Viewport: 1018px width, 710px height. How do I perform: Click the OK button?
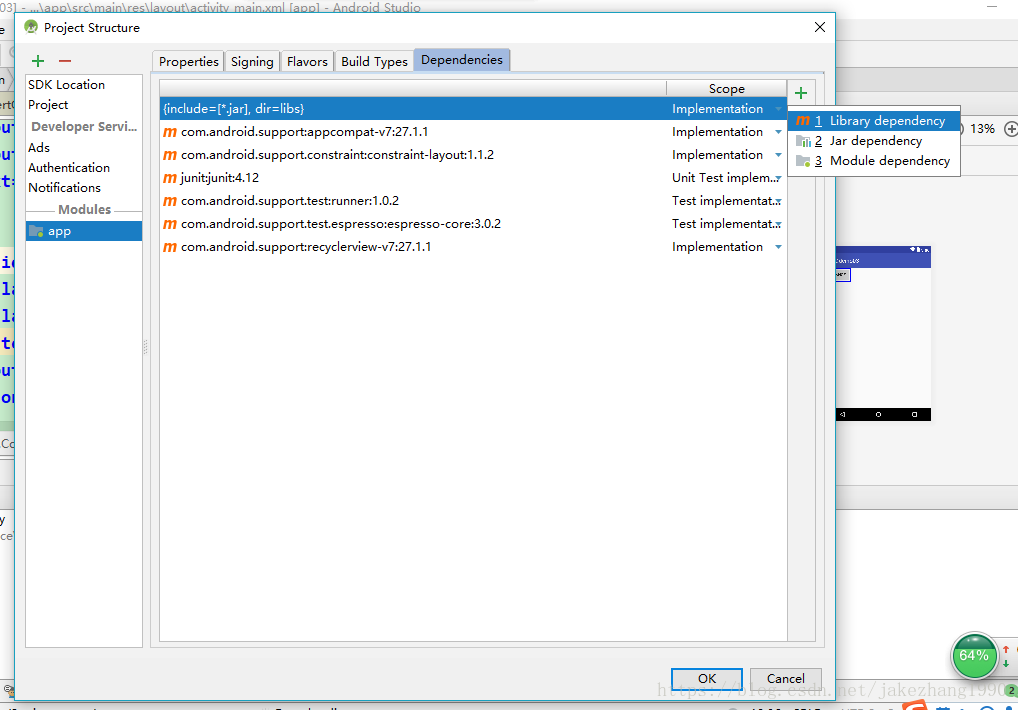(706, 678)
